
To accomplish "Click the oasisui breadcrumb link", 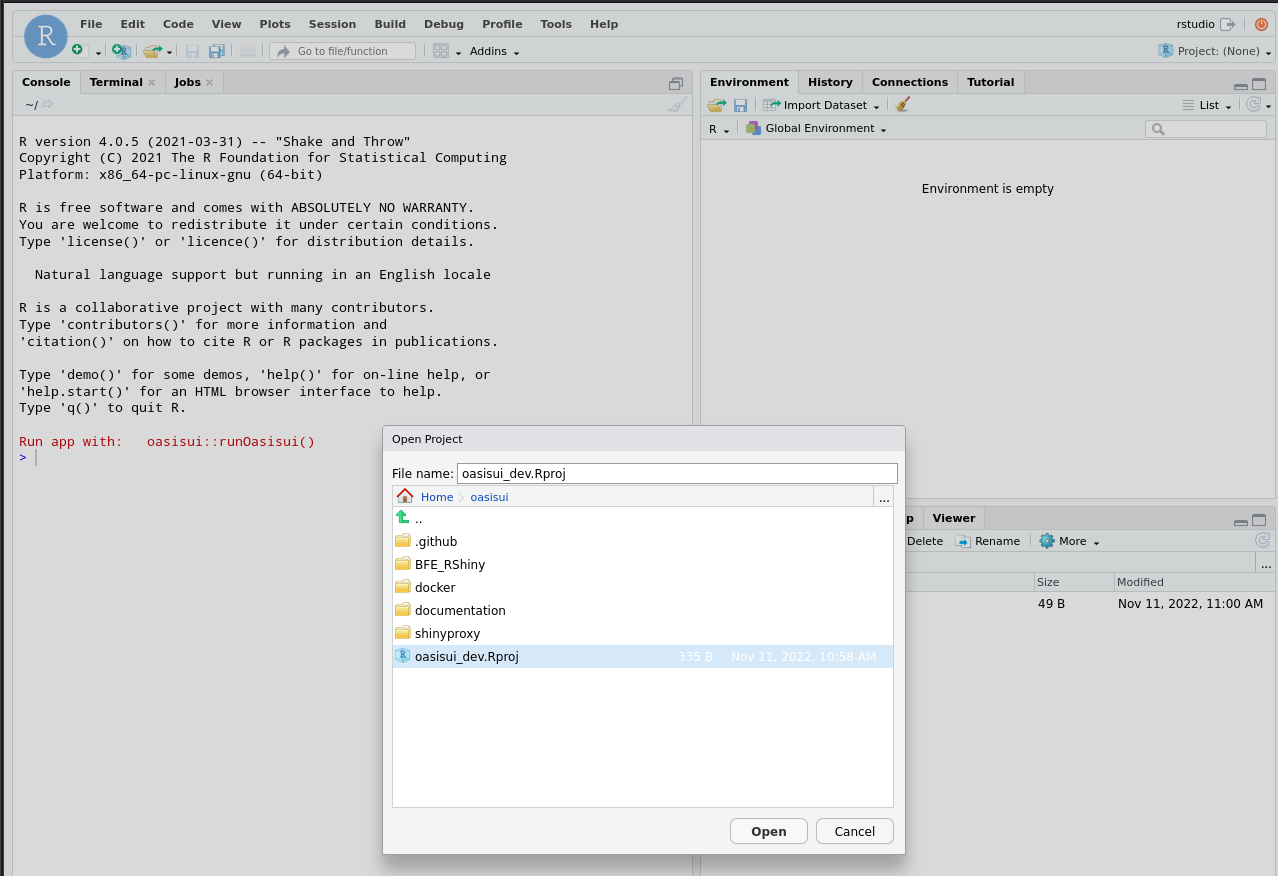I will [489, 497].
